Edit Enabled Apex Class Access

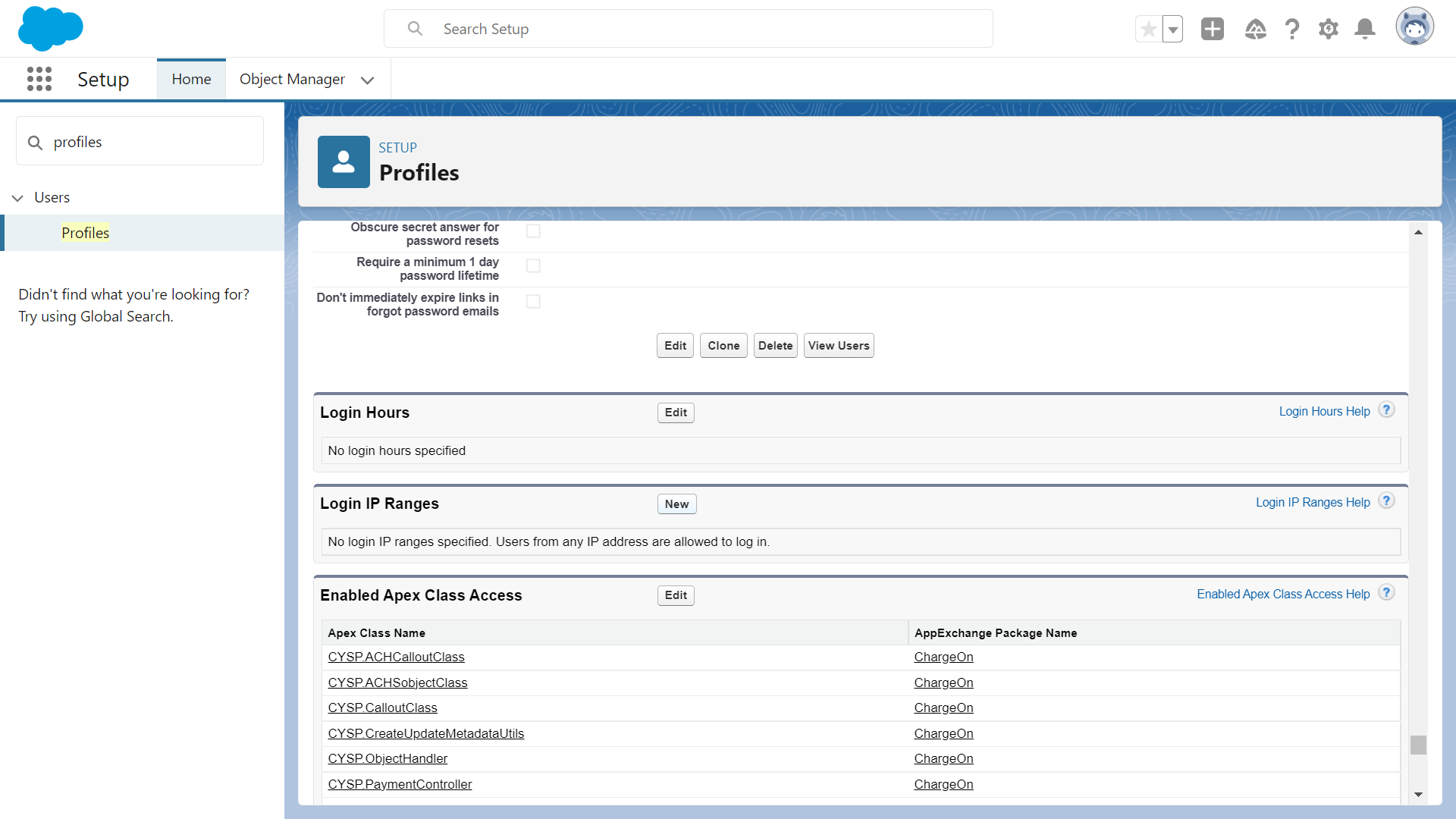point(676,595)
